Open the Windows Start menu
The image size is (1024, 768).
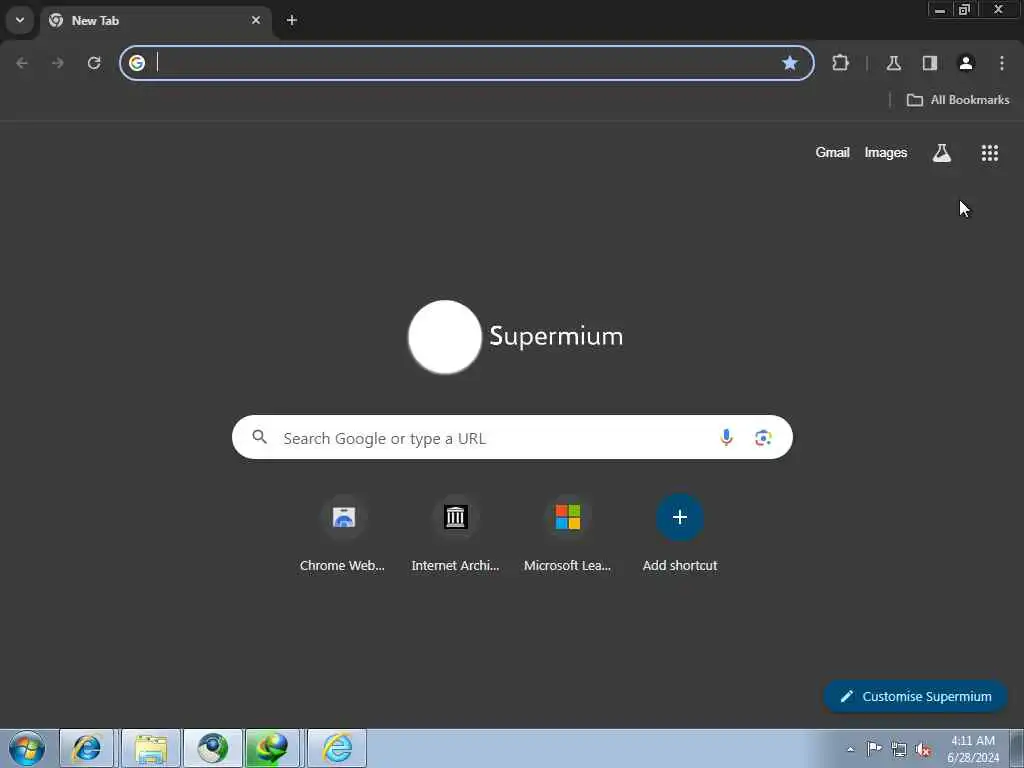tap(27, 748)
